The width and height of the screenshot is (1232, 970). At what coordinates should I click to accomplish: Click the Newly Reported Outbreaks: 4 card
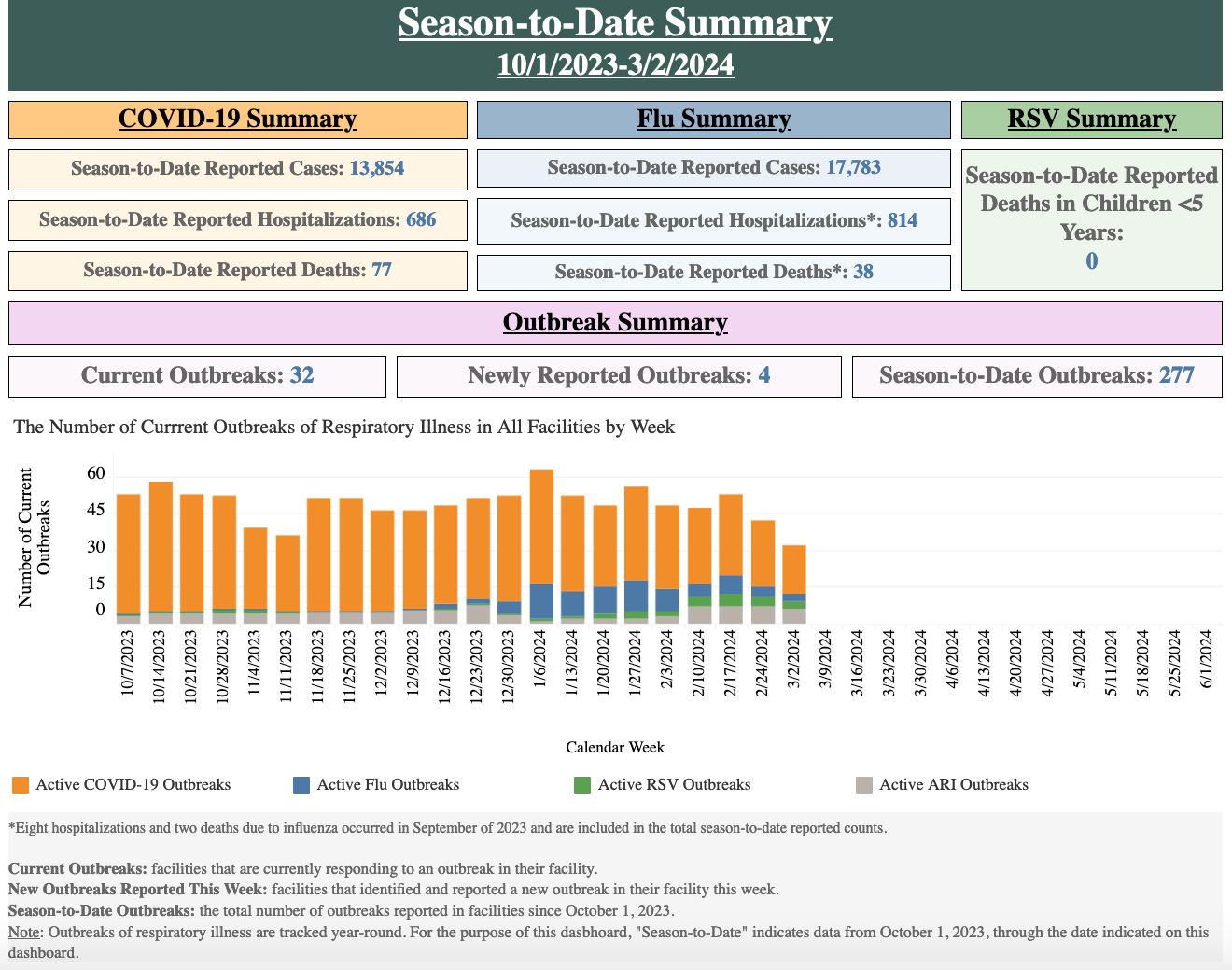pyautogui.click(x=619, y=376)
